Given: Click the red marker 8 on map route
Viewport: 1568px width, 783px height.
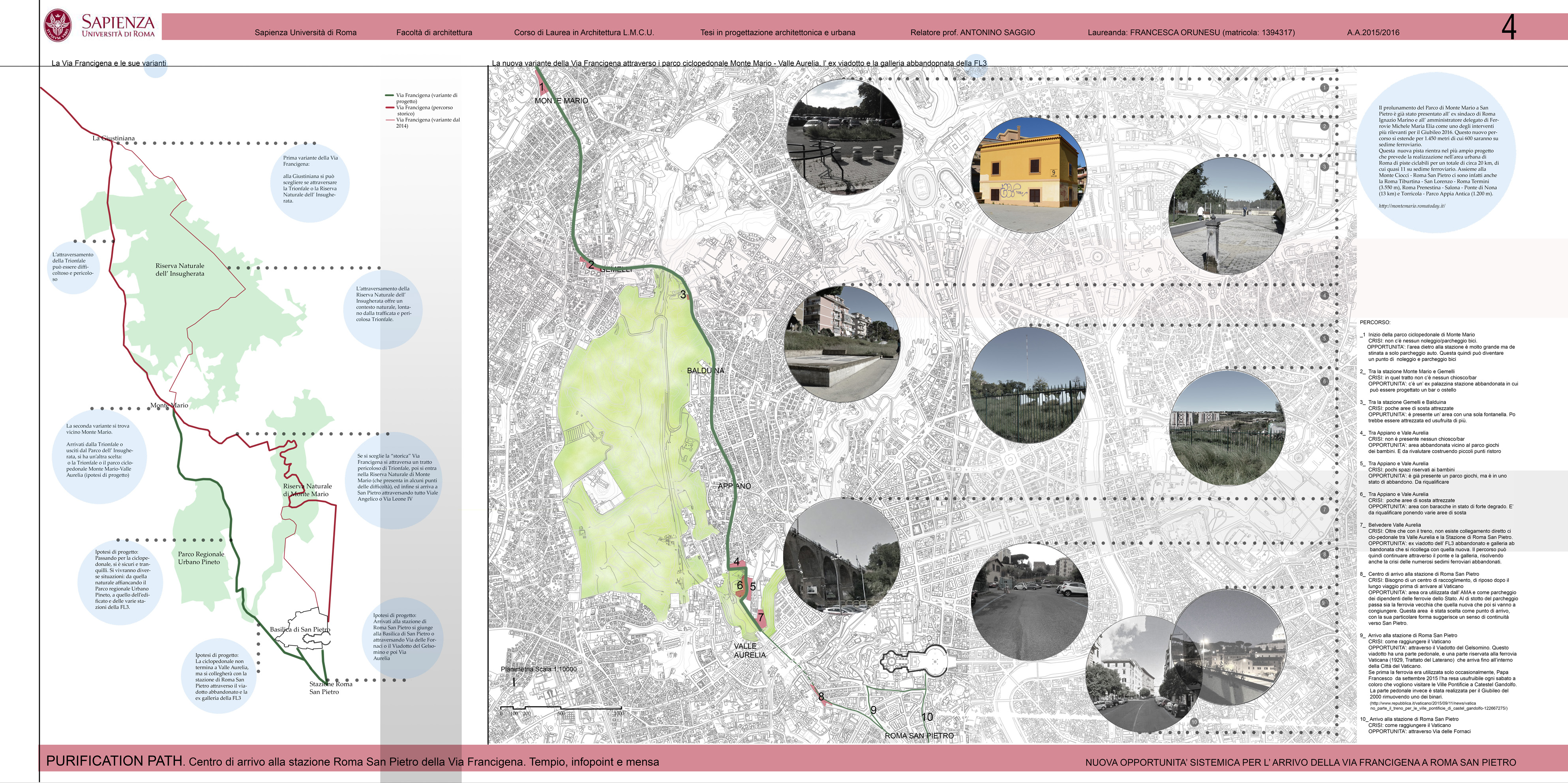Looking at the screenshot, I should 821,697.
